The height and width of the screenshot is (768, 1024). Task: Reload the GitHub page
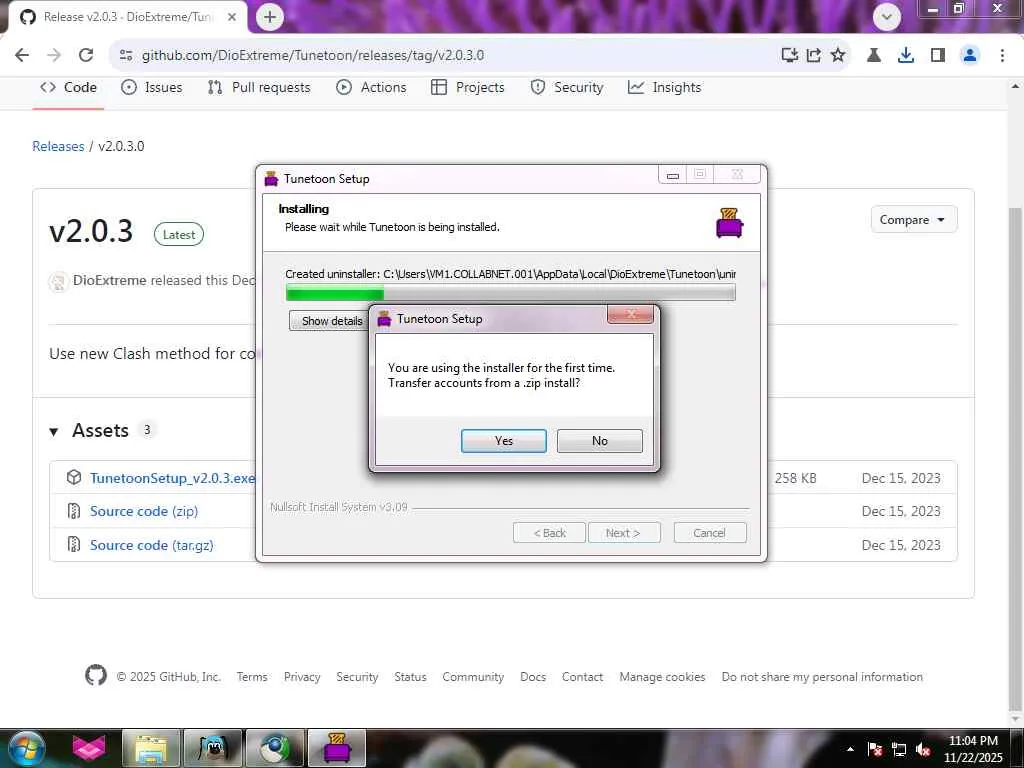(86, 55)
